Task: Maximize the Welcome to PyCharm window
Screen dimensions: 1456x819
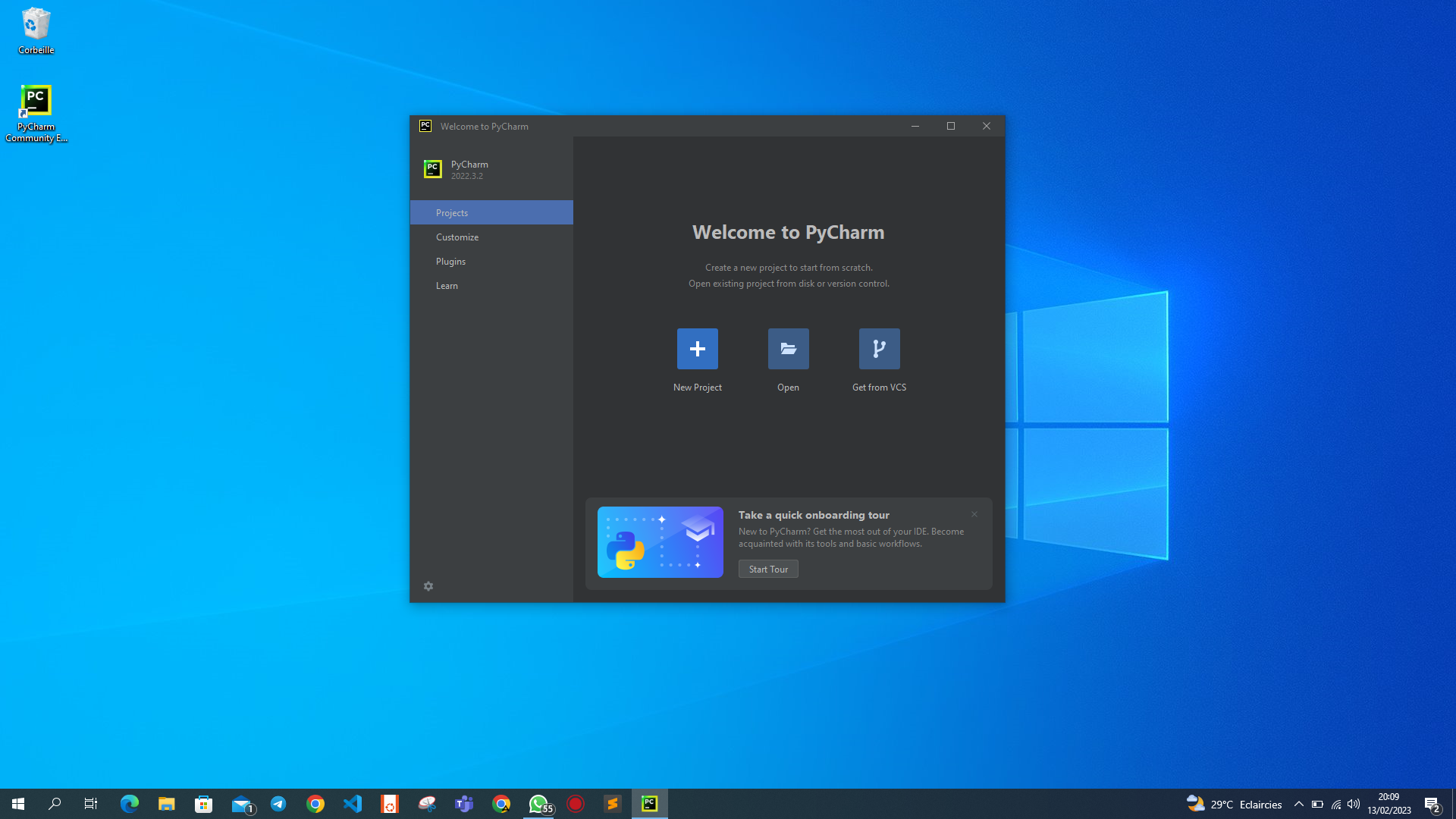Action: click(x=951, y=126)
